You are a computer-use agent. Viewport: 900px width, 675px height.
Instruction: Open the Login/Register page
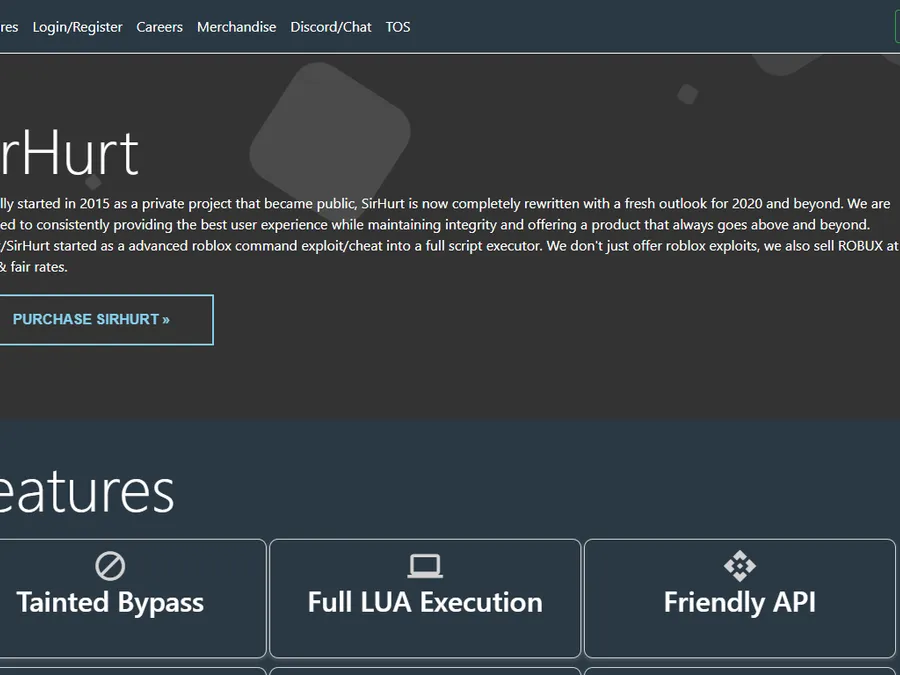pos(77,27)
